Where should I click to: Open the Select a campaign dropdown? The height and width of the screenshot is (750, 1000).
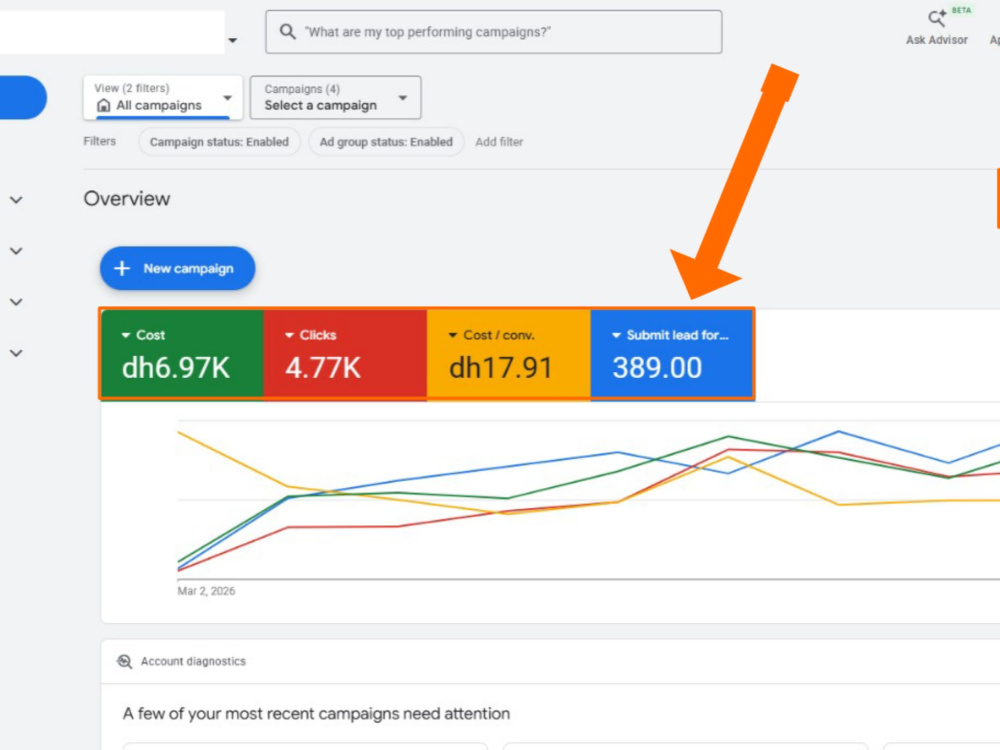(x=335, y=98)
